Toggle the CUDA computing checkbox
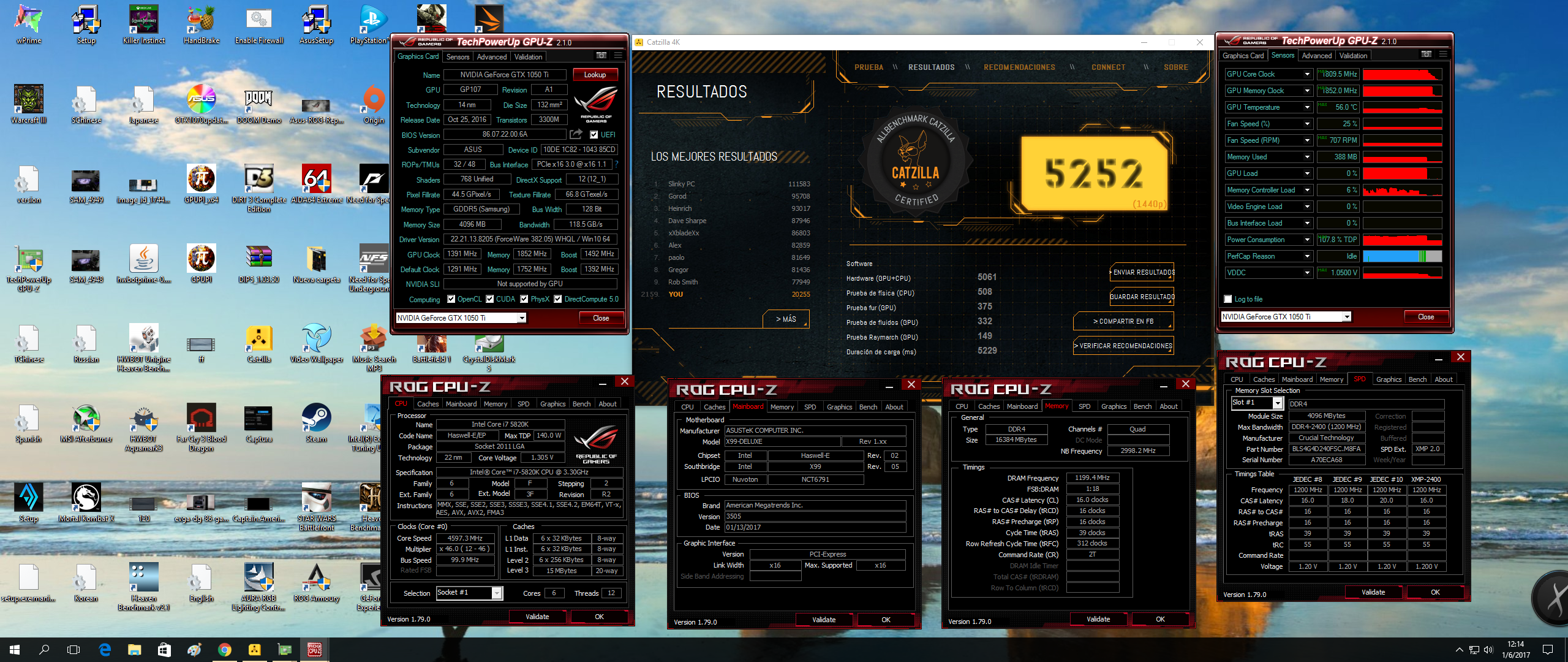Image resolution: width=1568 pixels, height=662 pixels. (489, 299)
